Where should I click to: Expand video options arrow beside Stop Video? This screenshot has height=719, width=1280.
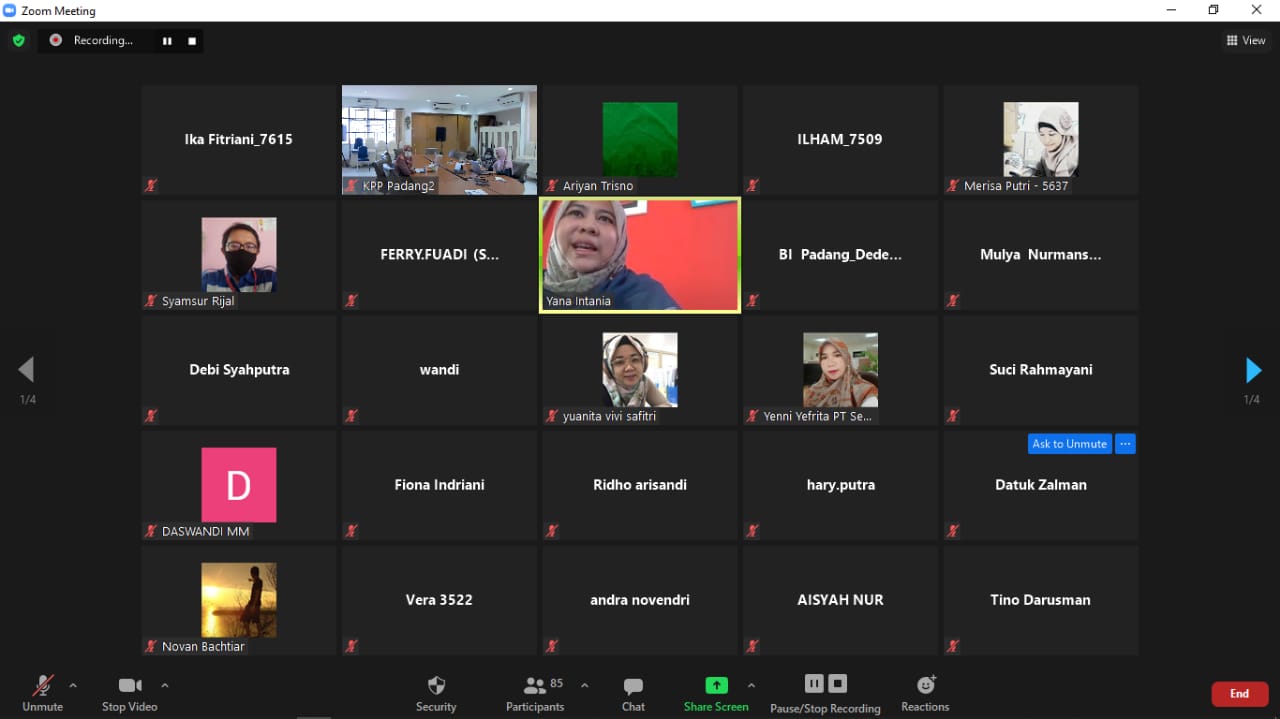tap(165, 685)
